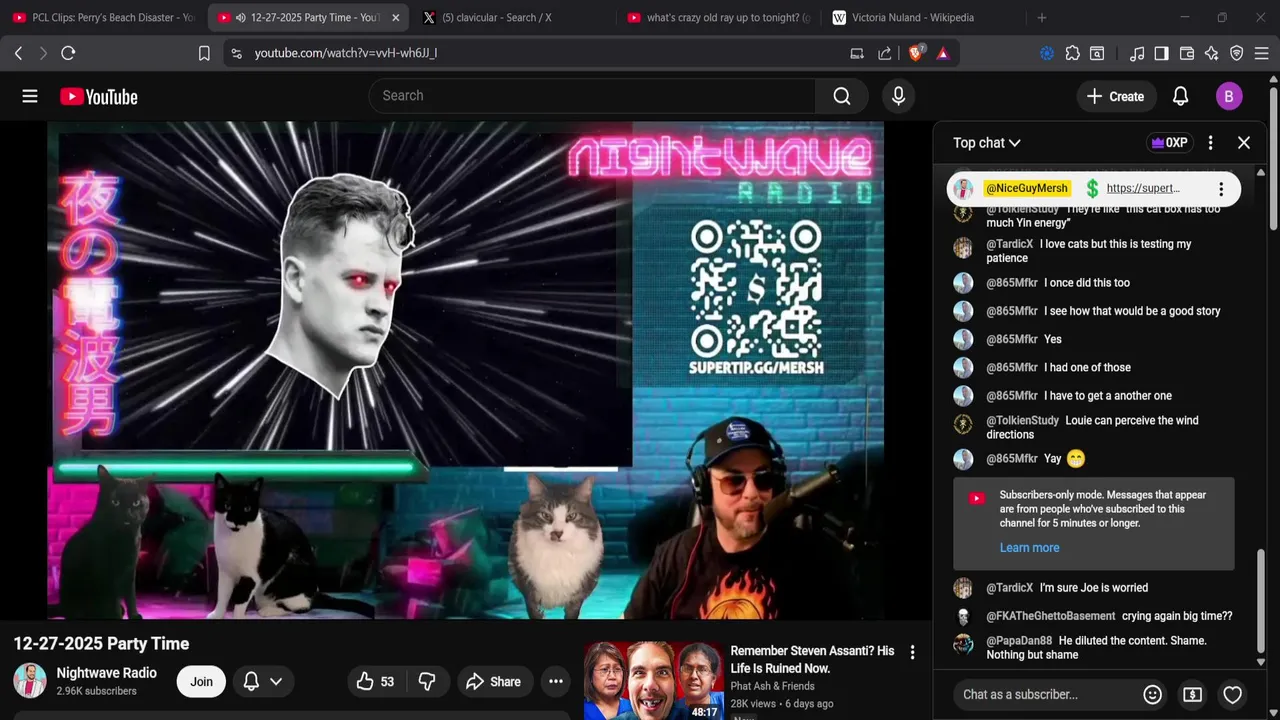The image size is (1280, 720).
Task: Join the Nightwave Radio channel
Action: (202, 682)
